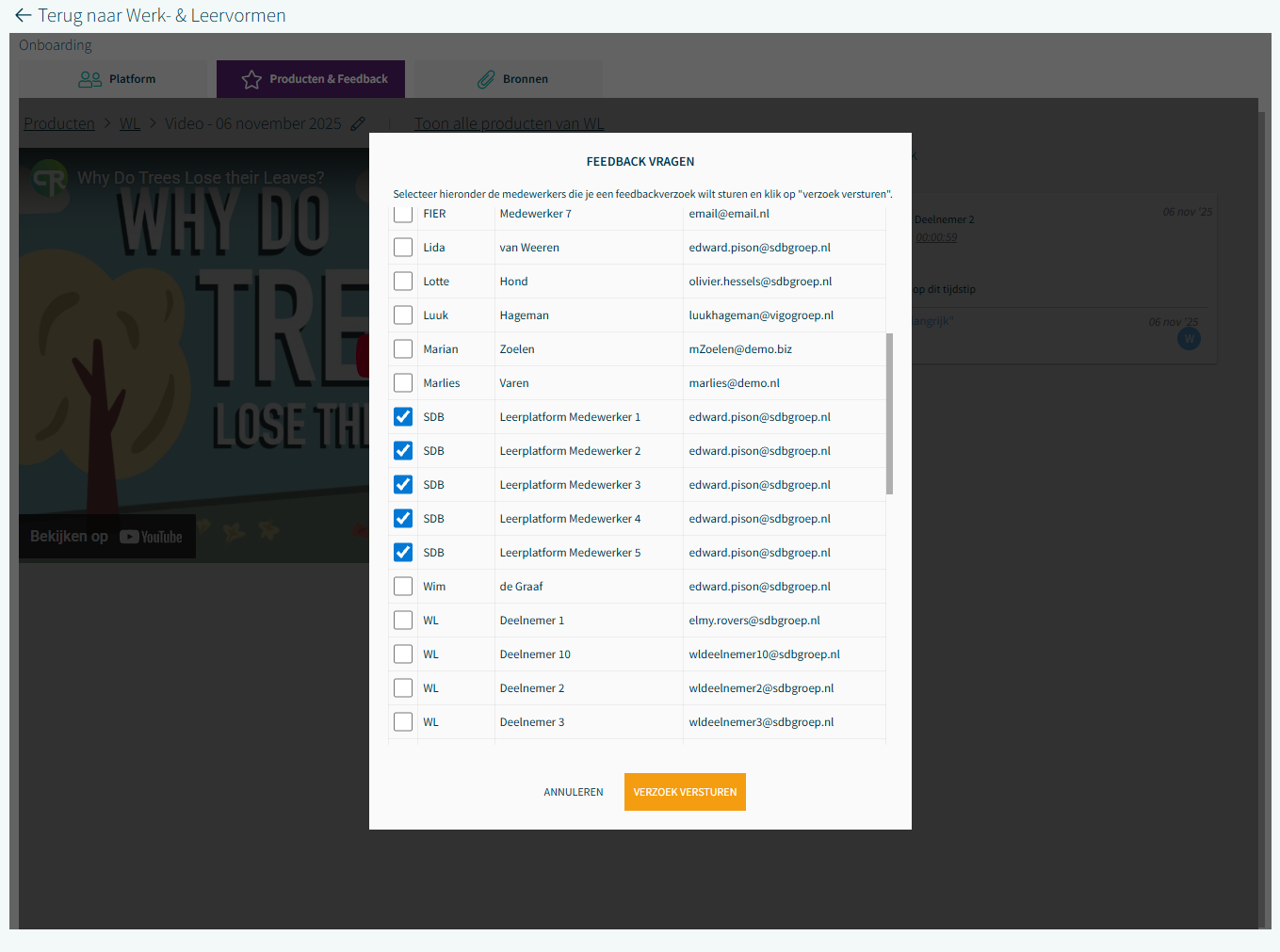
Task: Cancel the dialog with Annuleren
Action: pyautogui.click(x=573, y=792)
